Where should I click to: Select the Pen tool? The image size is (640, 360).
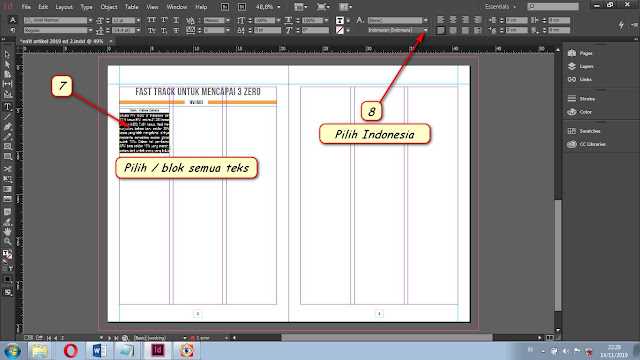(7, 127)
